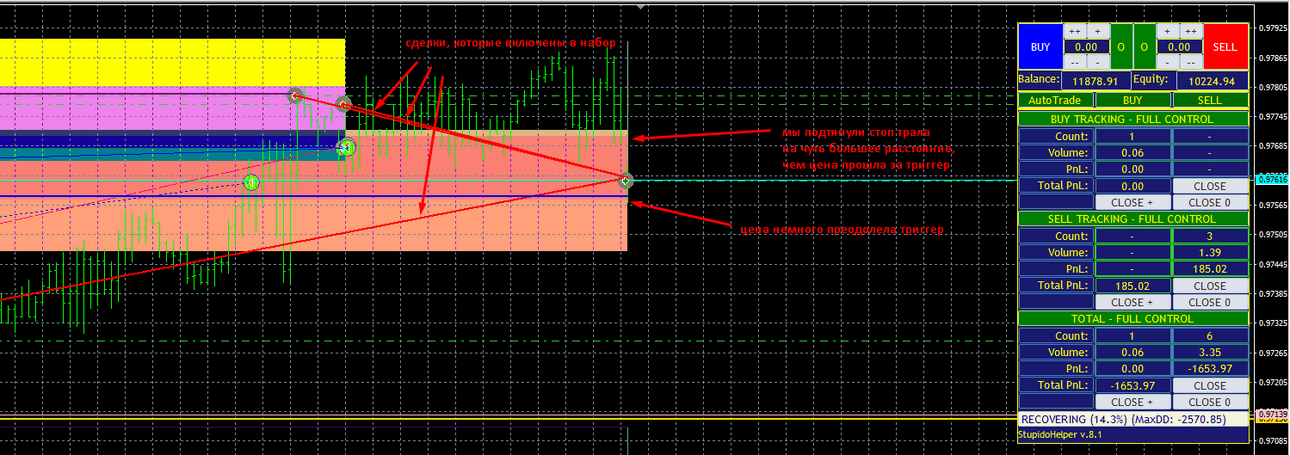Click the large red SELL order button
This screenshot has height=455, width=1290.
(1226, 46)
